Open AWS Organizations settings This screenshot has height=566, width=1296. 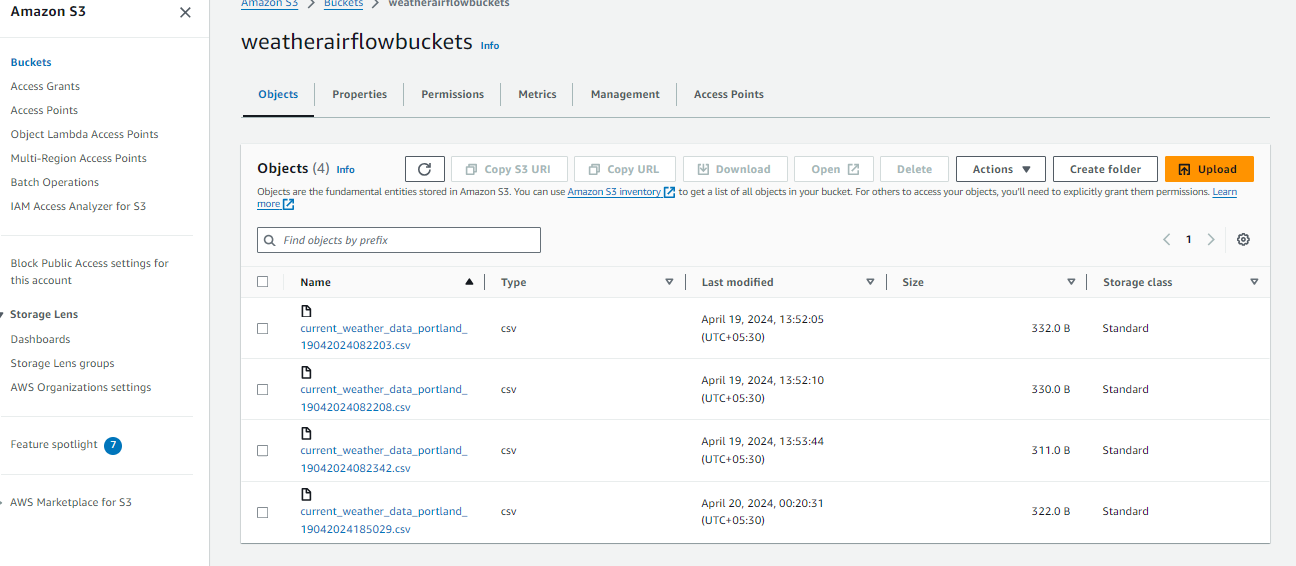coord(81,387)
